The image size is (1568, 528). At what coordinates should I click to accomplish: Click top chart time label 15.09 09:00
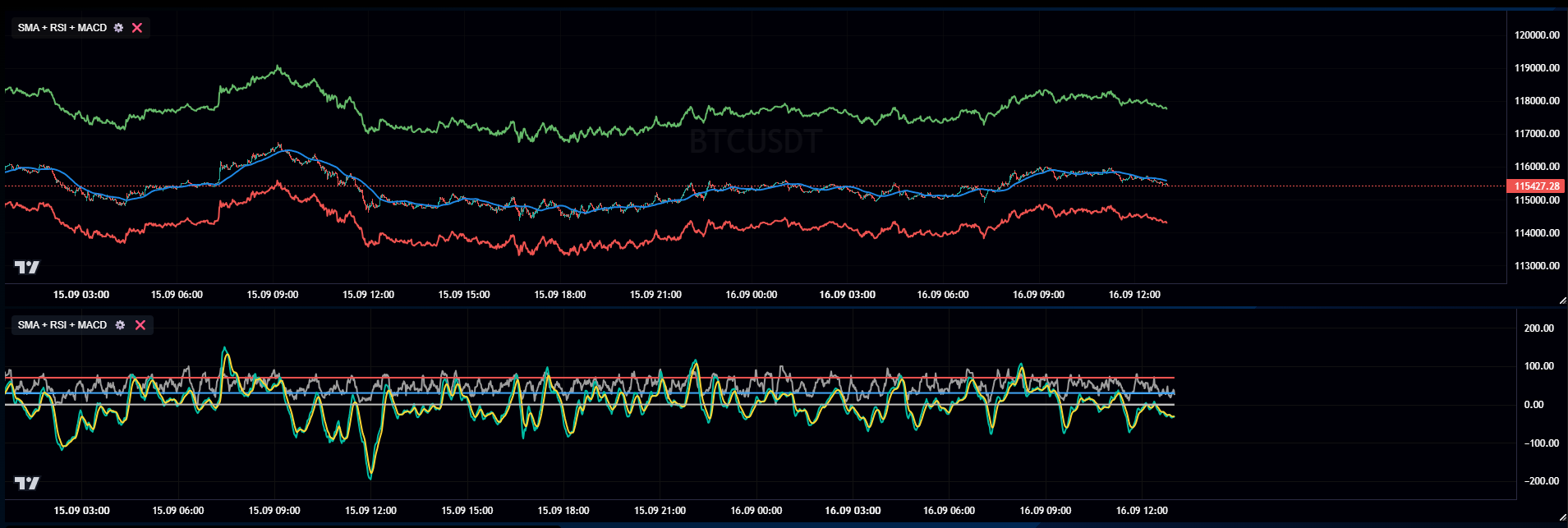273,295
